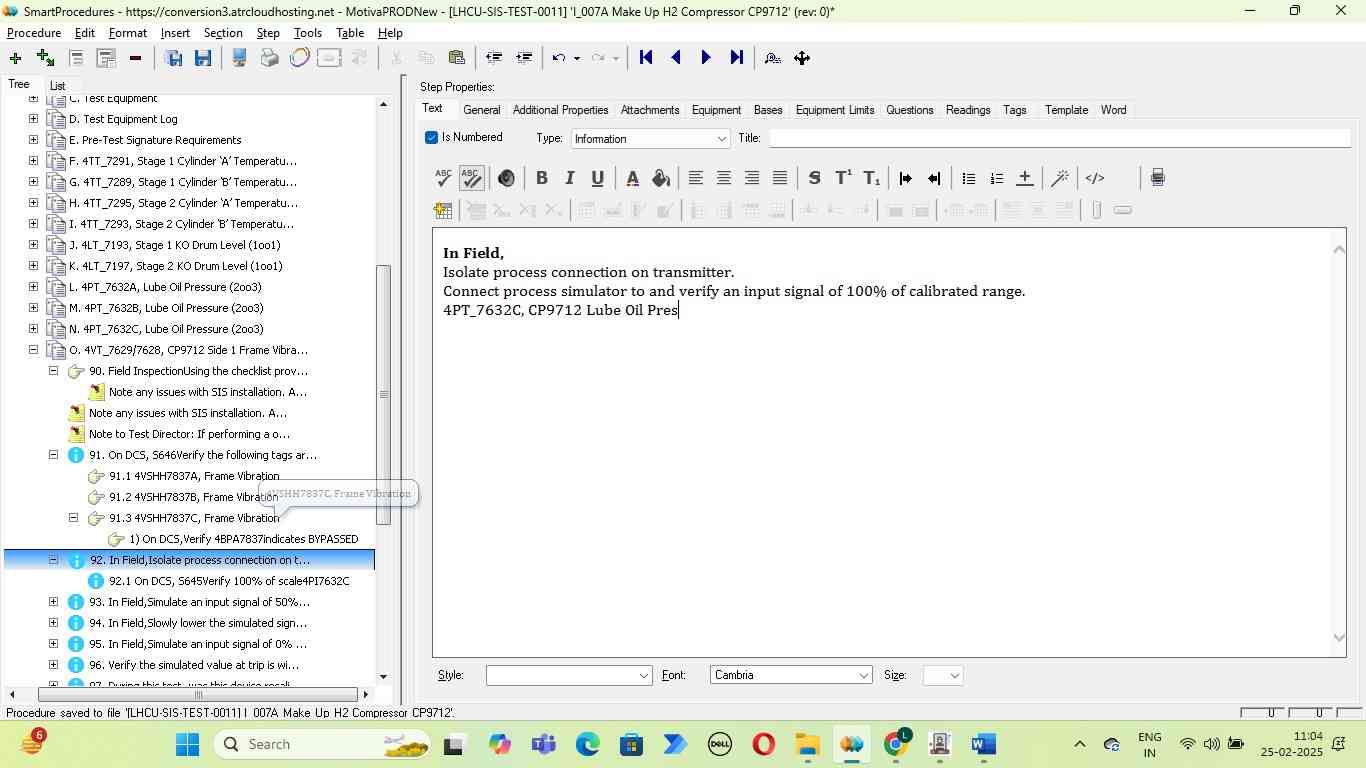Justify the text alignment
This screenshot has width=1366, height=768.
[780, 178]
